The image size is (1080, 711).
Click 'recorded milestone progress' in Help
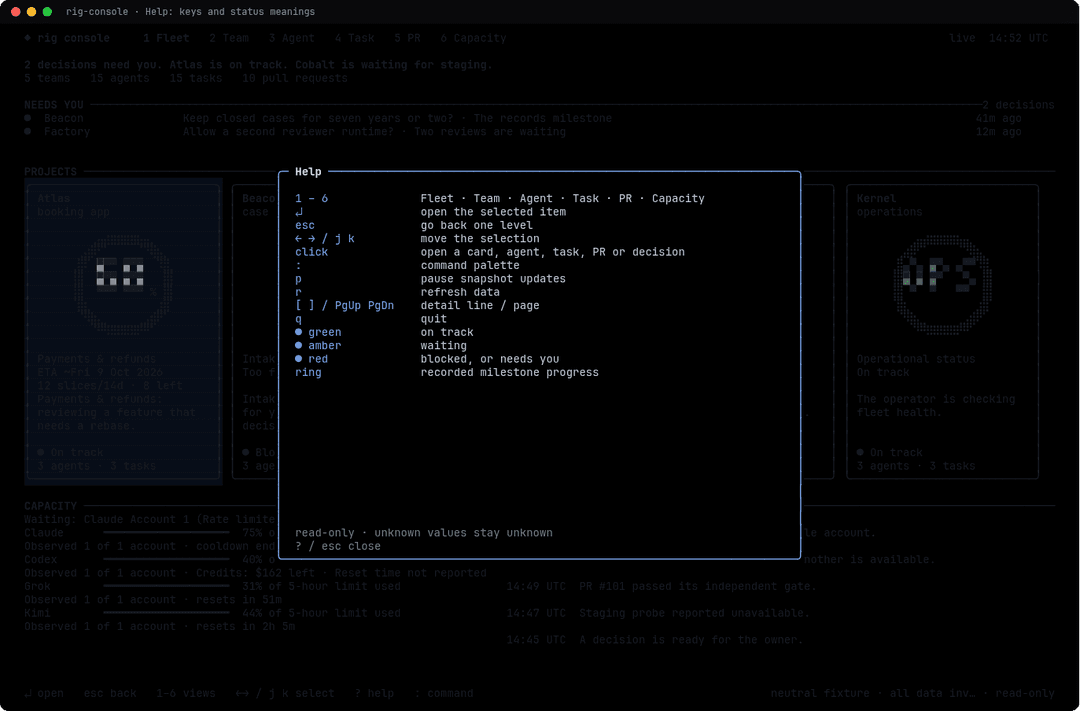[510, 373]
